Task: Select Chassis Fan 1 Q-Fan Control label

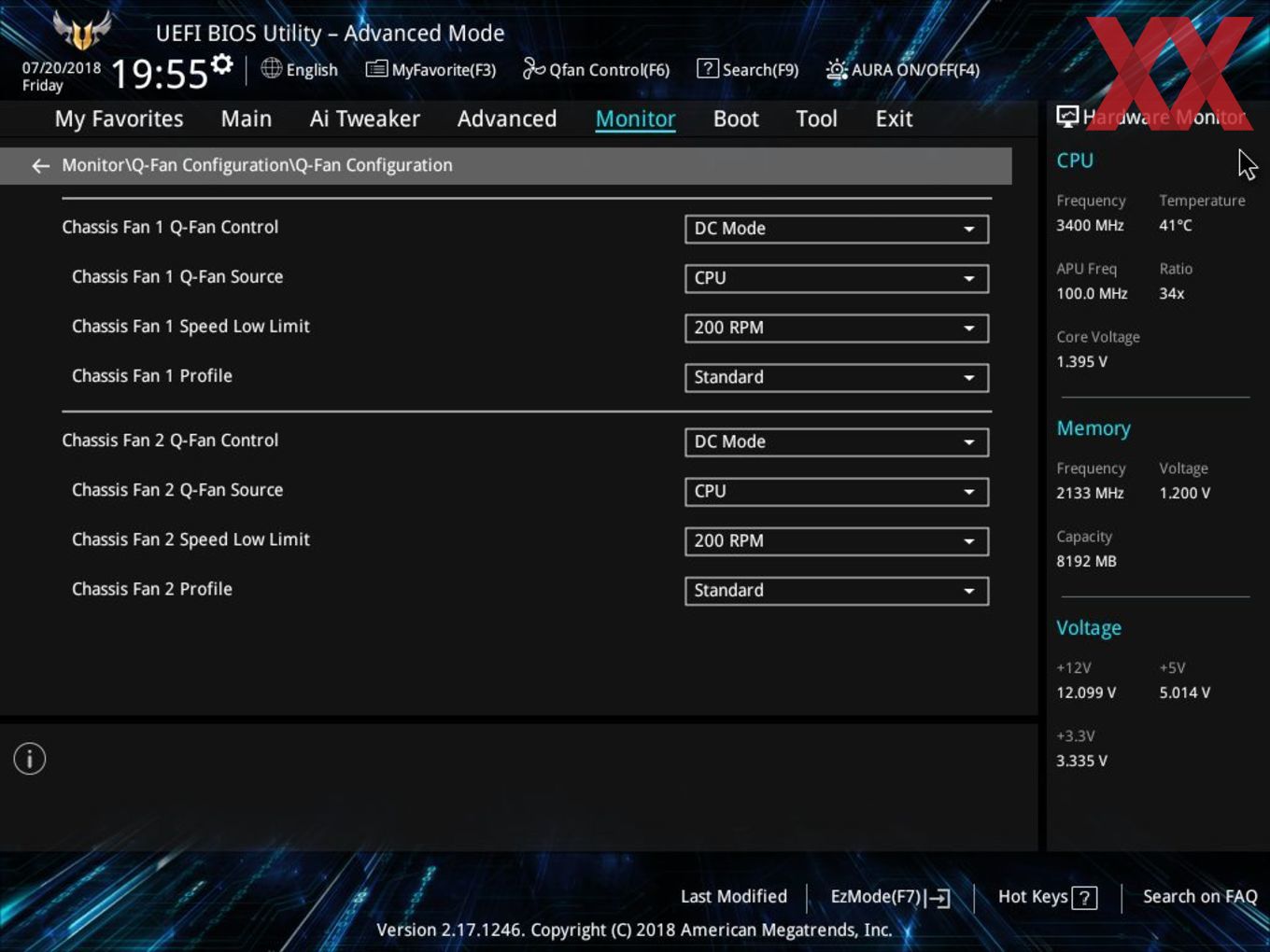Action: (x=170, y=227)
